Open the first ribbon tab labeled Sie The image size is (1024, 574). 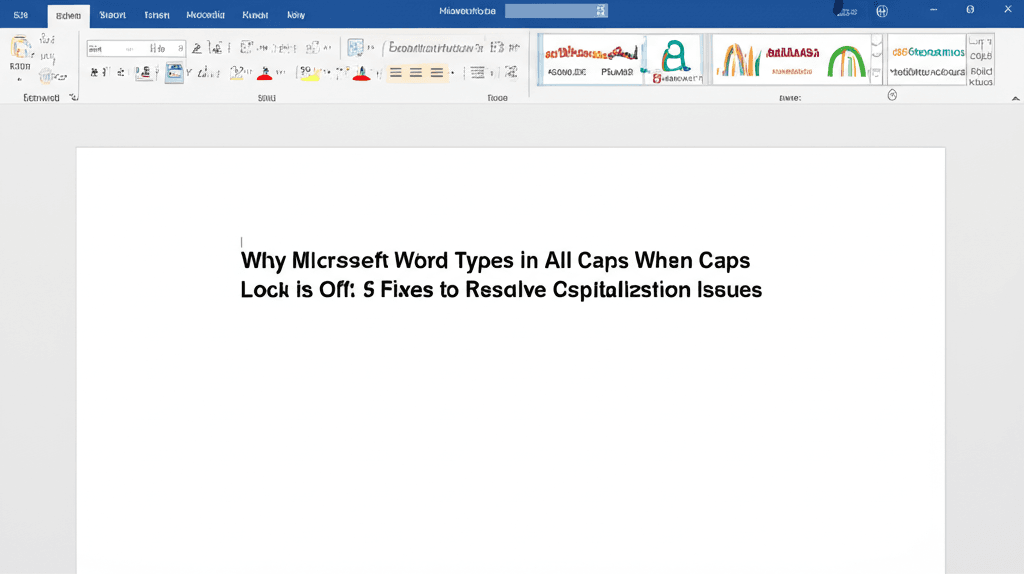[21, 15]
